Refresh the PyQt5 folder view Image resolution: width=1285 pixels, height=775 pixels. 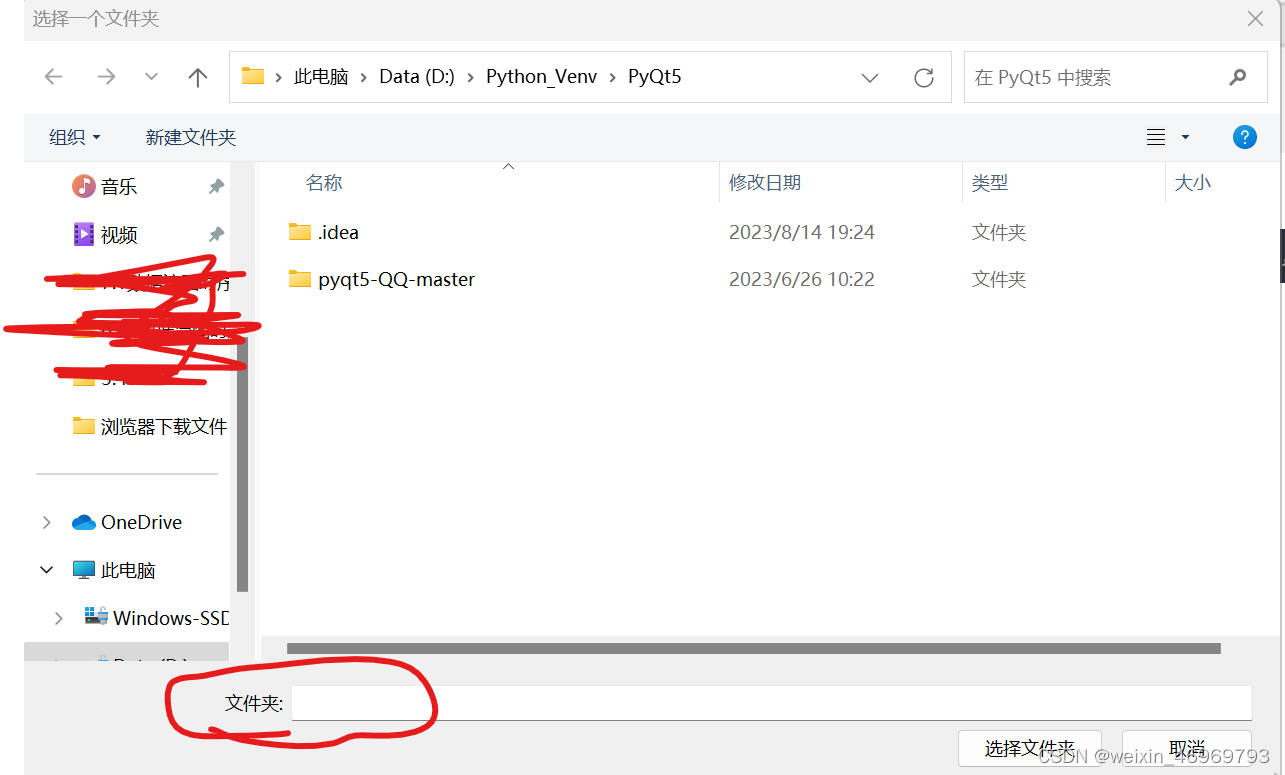click(x=924, y=77)
